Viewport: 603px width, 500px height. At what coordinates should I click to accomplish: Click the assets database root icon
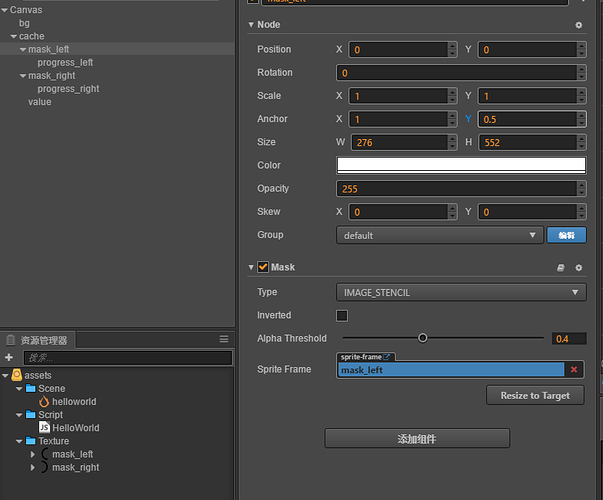[17, 375]
